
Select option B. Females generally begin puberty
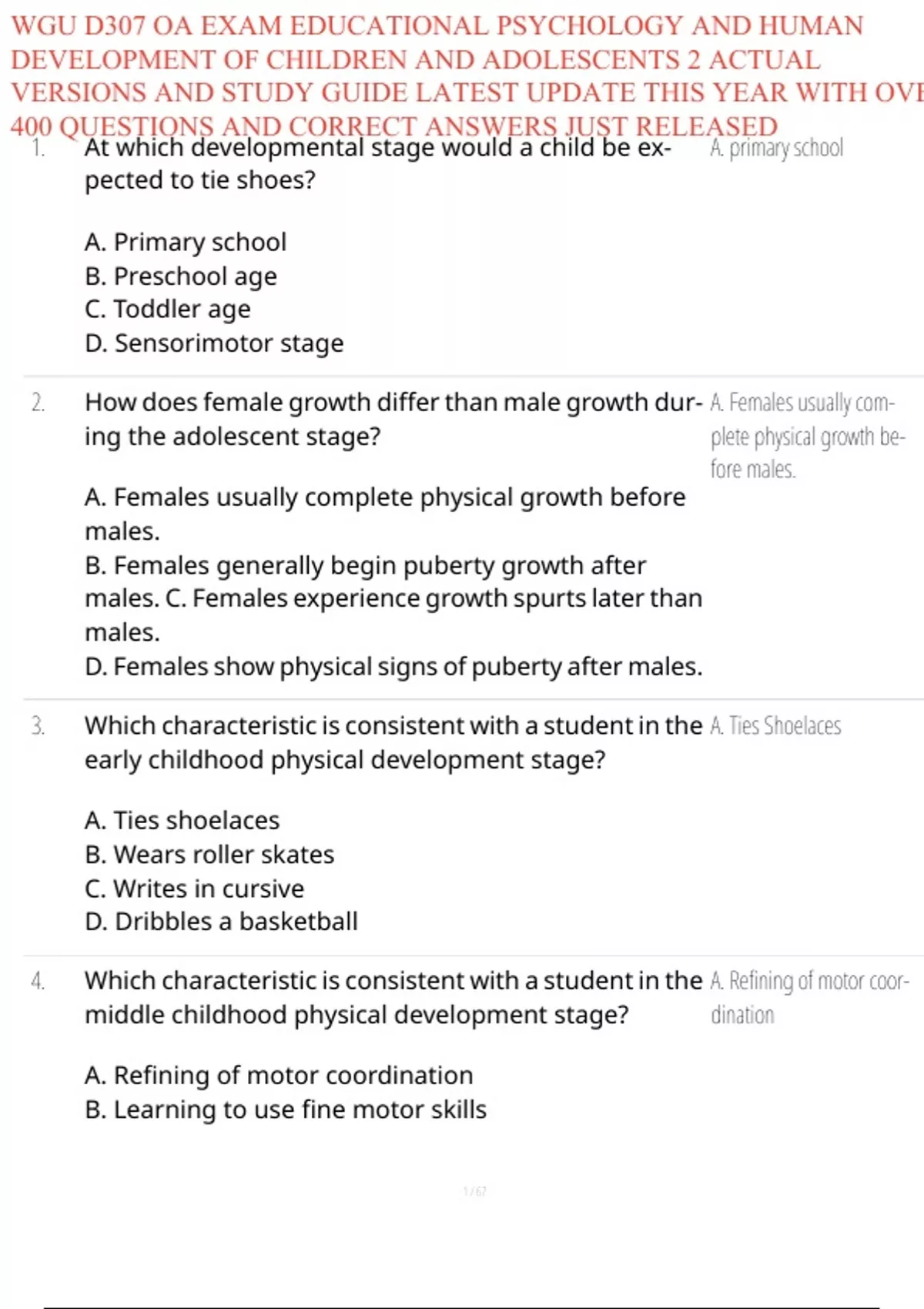pos(366,566)
